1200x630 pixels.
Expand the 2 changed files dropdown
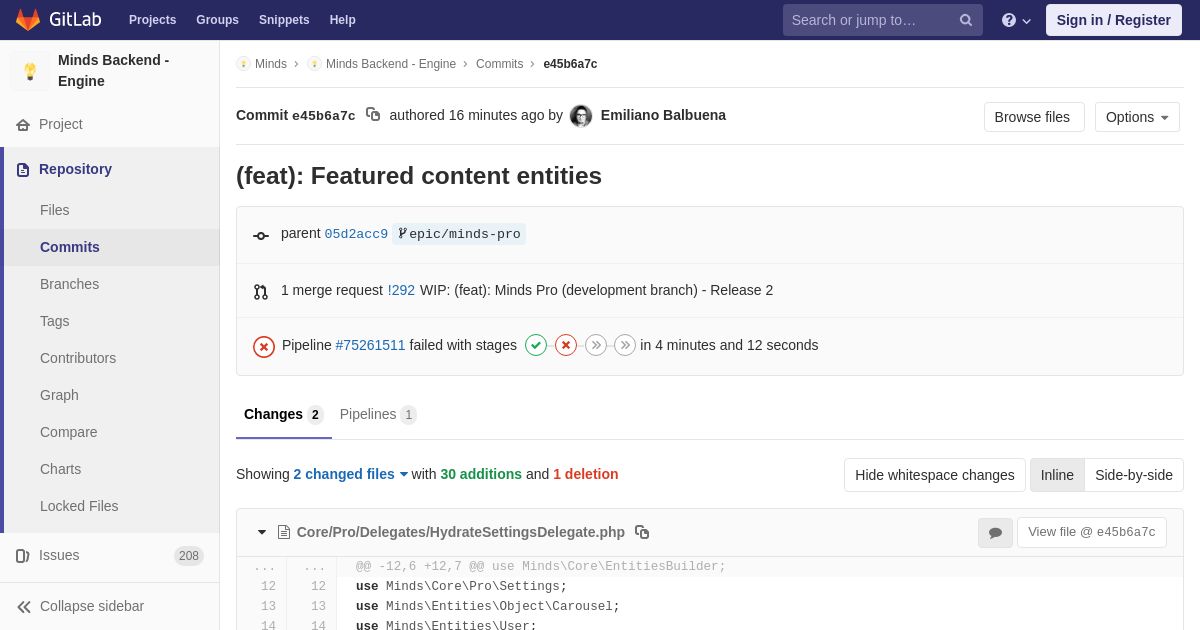pyautogui.click(x=351, y=474)
